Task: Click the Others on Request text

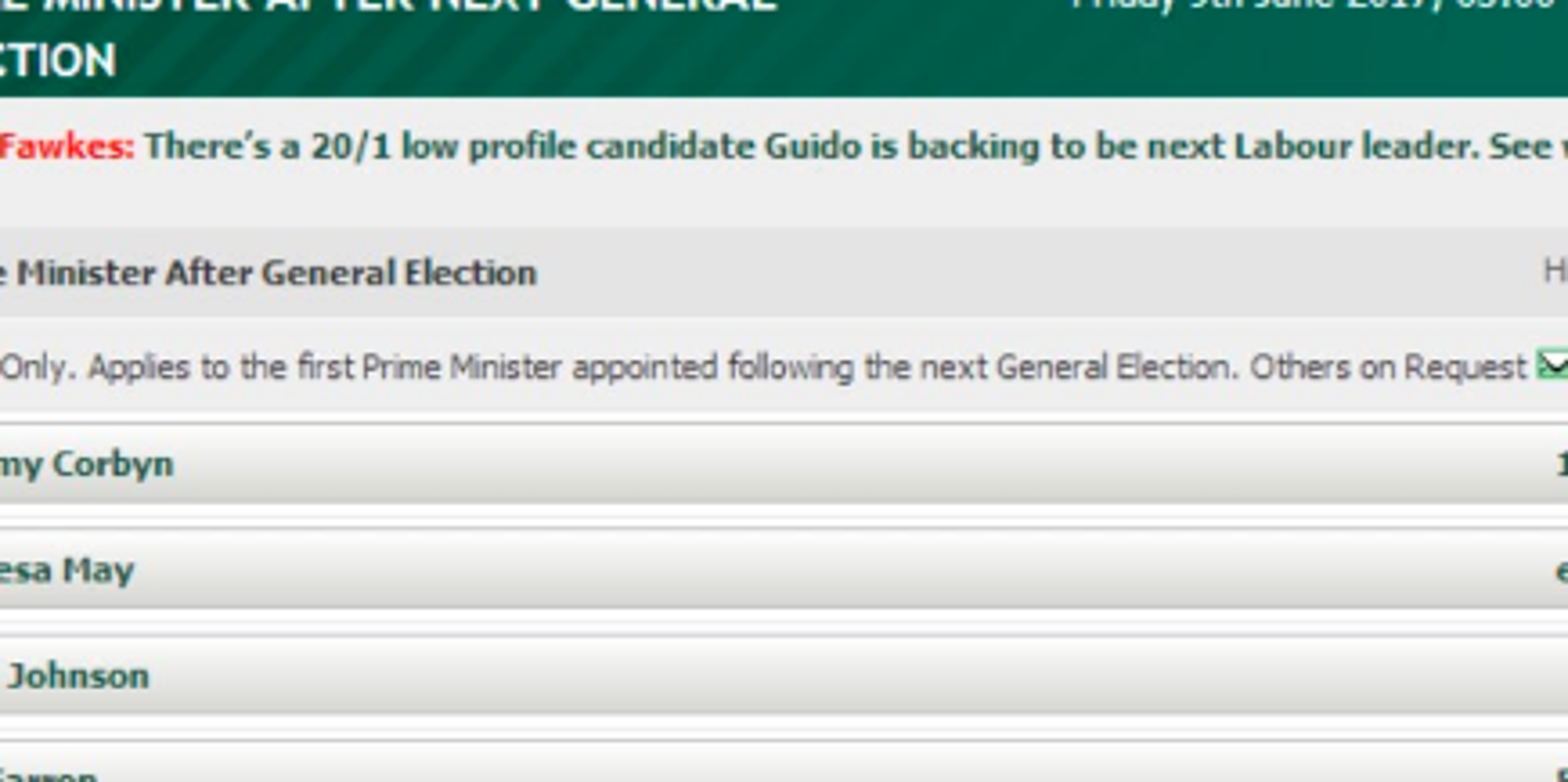Action: (1388, 366)
